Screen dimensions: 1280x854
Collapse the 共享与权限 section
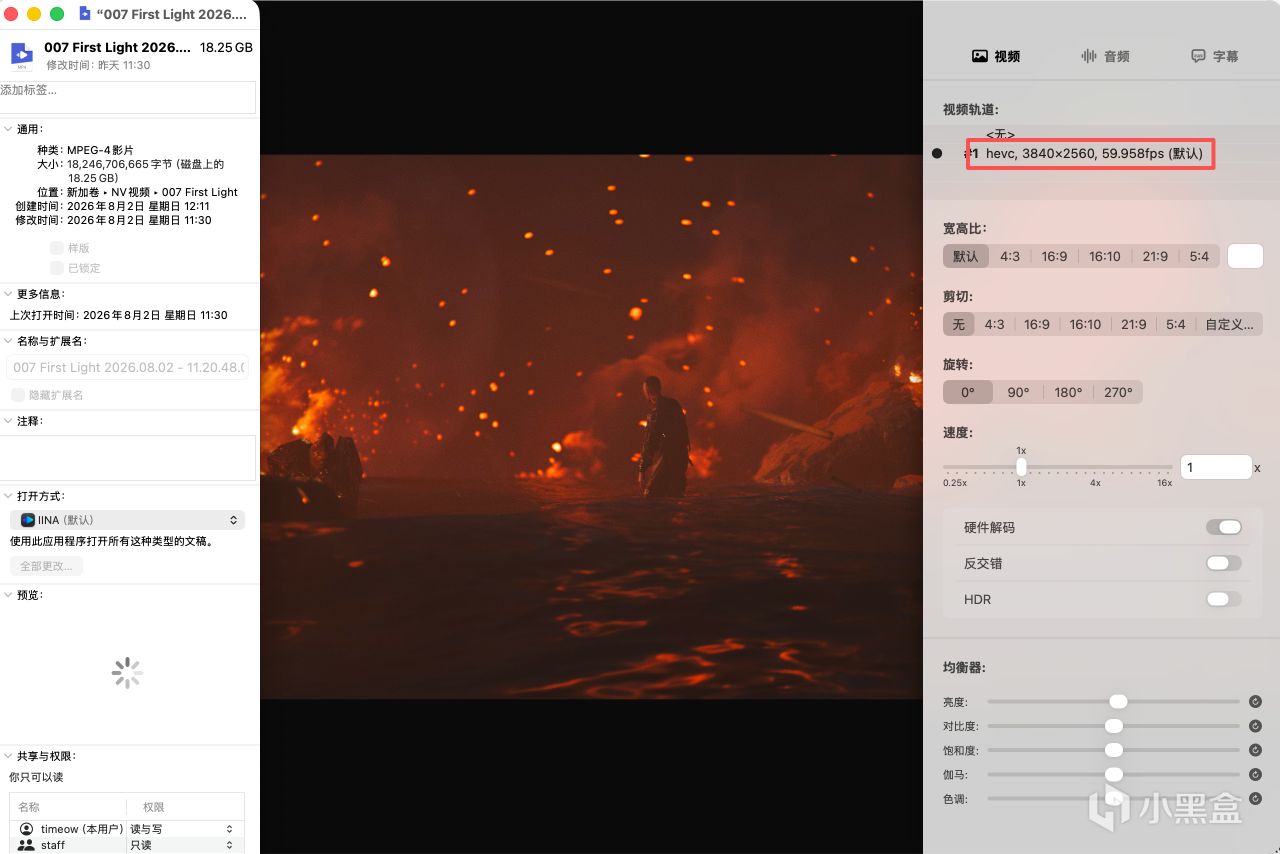click(x=8, y=756)
